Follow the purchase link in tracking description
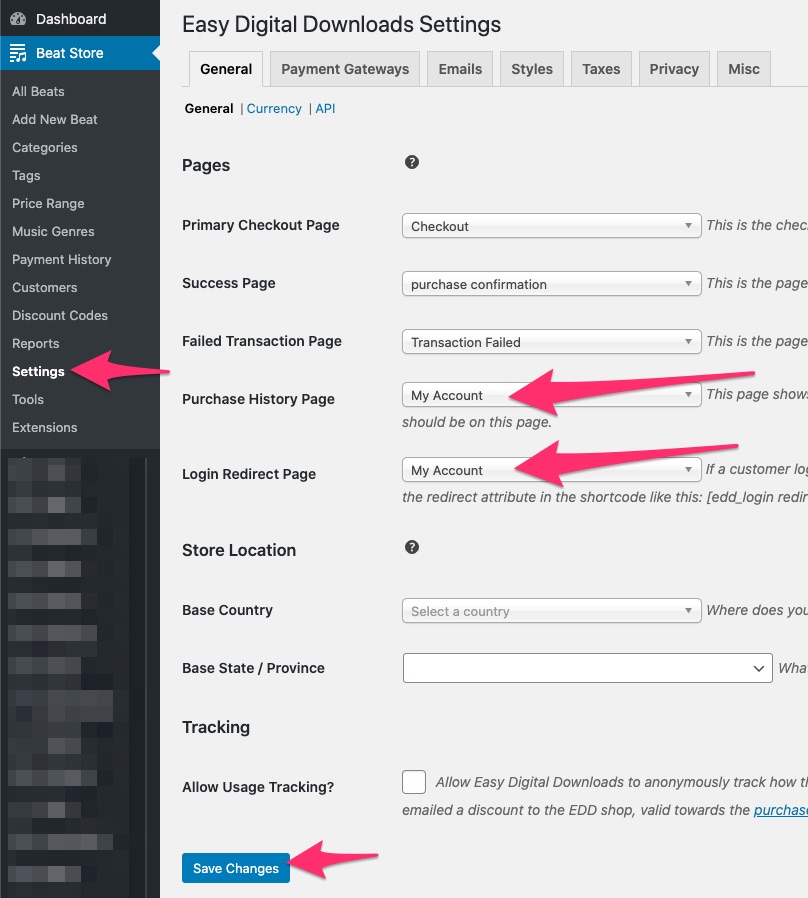The height and width of the screenshot is (898, 808). (x=781, y=810)
